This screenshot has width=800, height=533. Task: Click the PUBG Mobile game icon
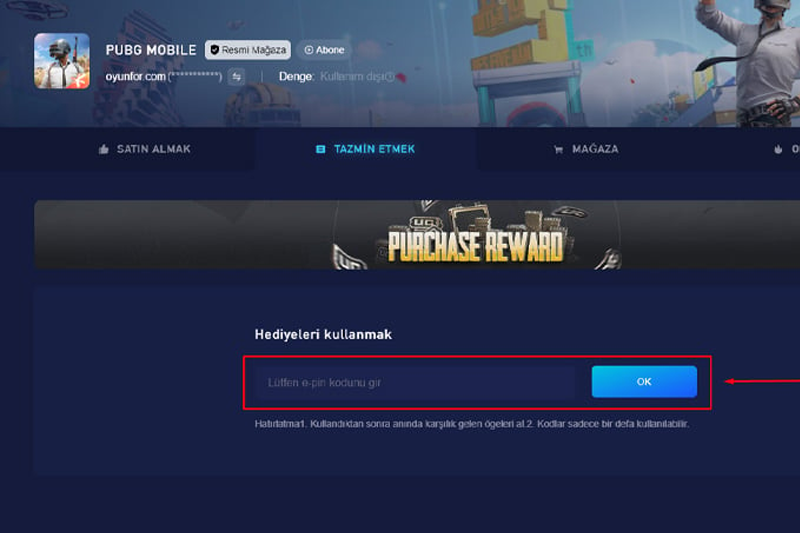62,61
